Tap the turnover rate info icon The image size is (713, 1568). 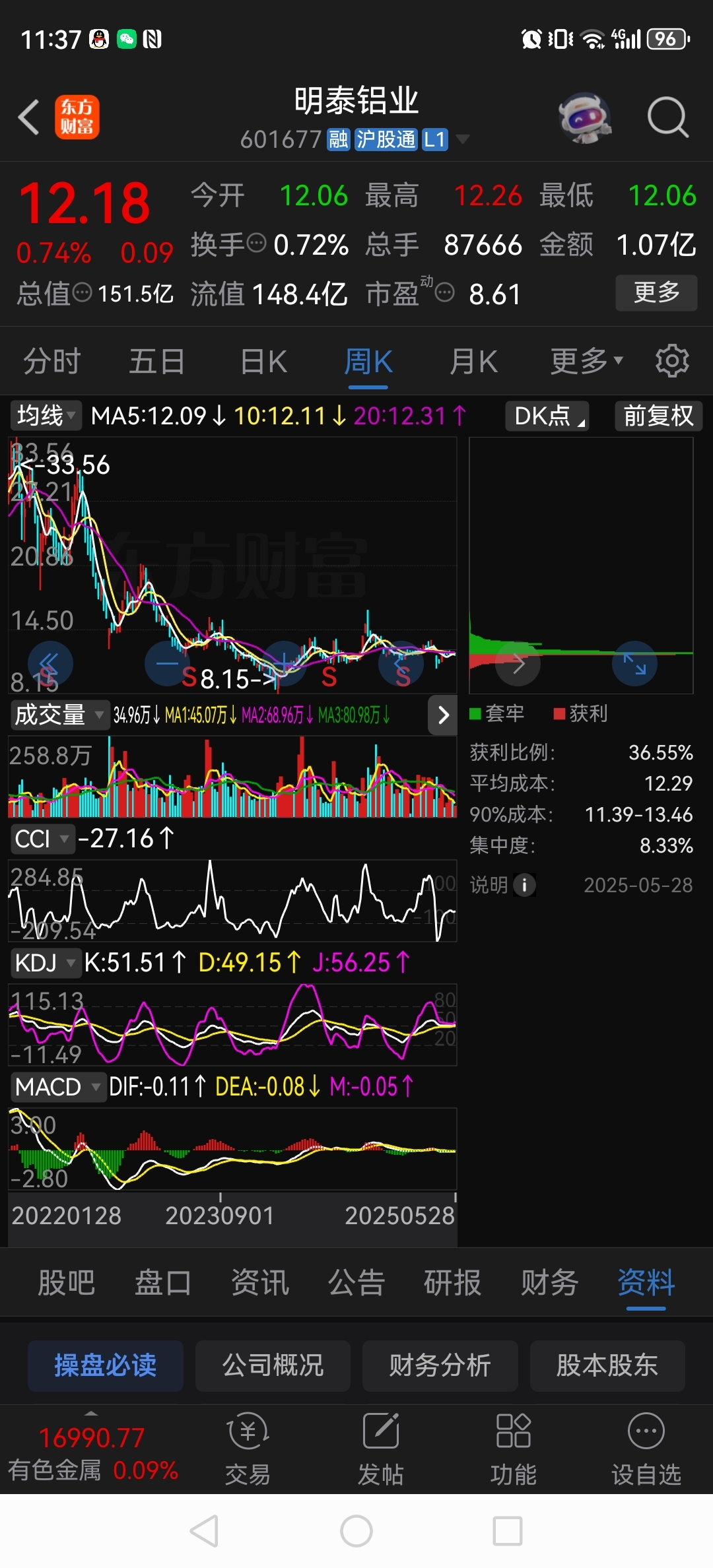pyautogui.click(x=256, y=243)
